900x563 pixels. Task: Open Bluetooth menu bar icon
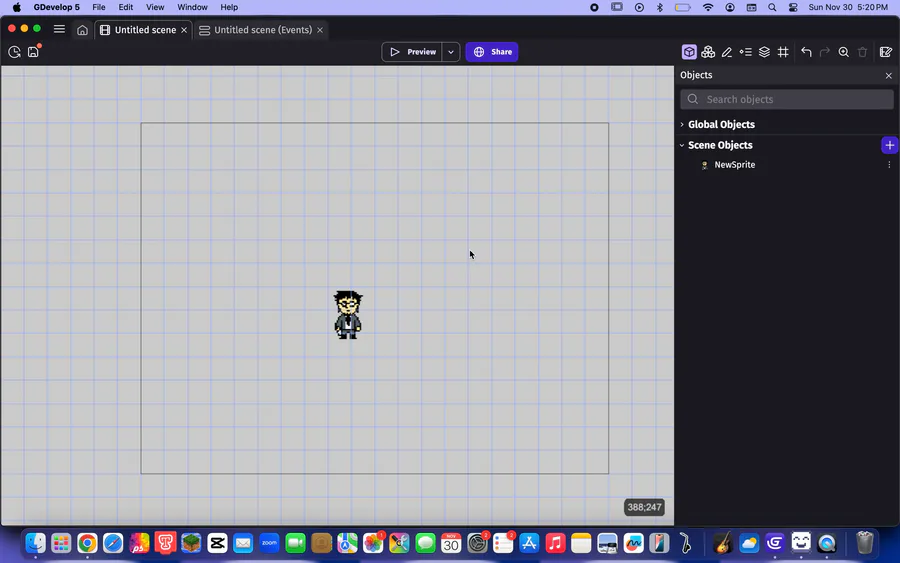tap(660, 7)
